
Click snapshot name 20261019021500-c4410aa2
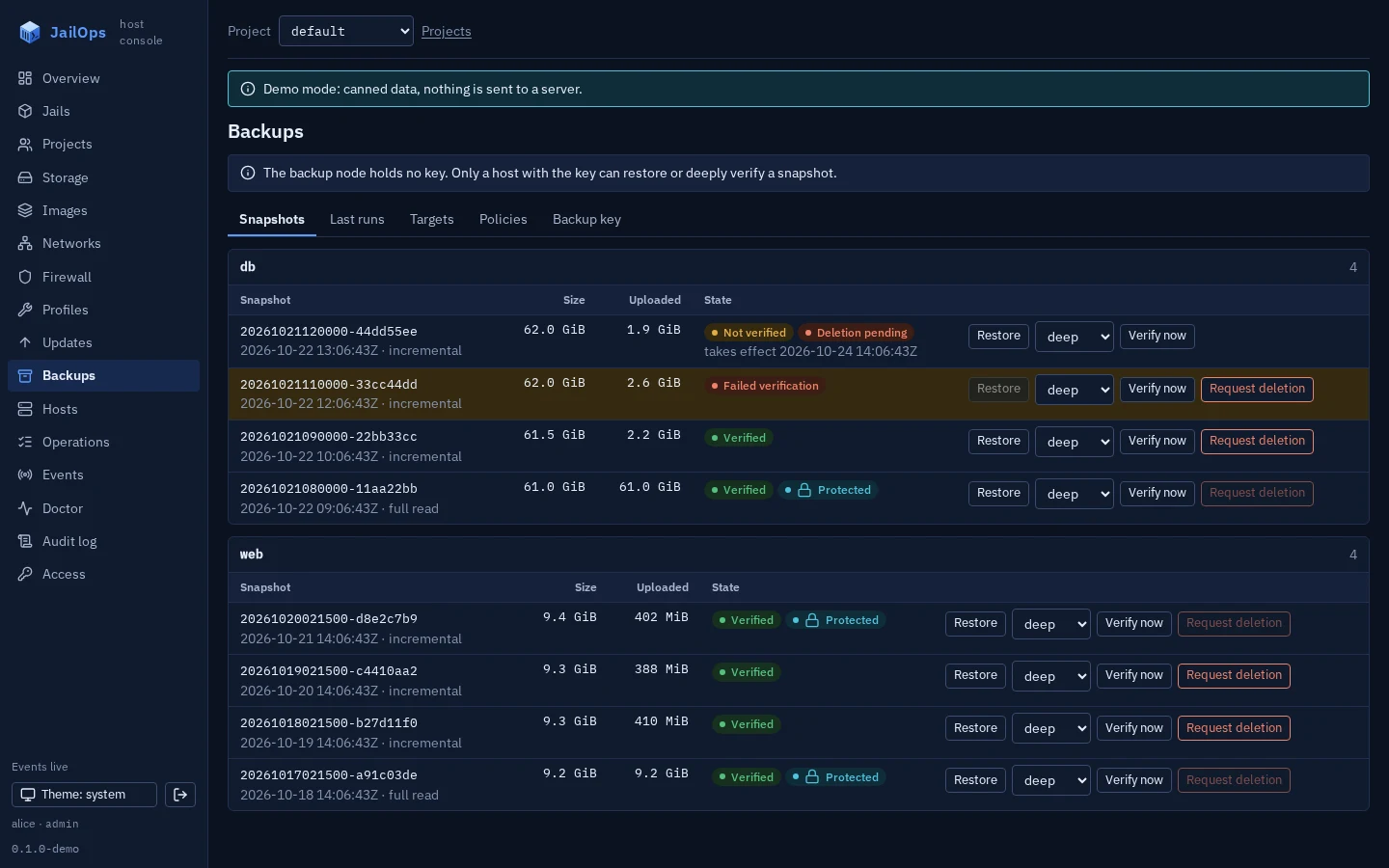(x=329, y=671)
